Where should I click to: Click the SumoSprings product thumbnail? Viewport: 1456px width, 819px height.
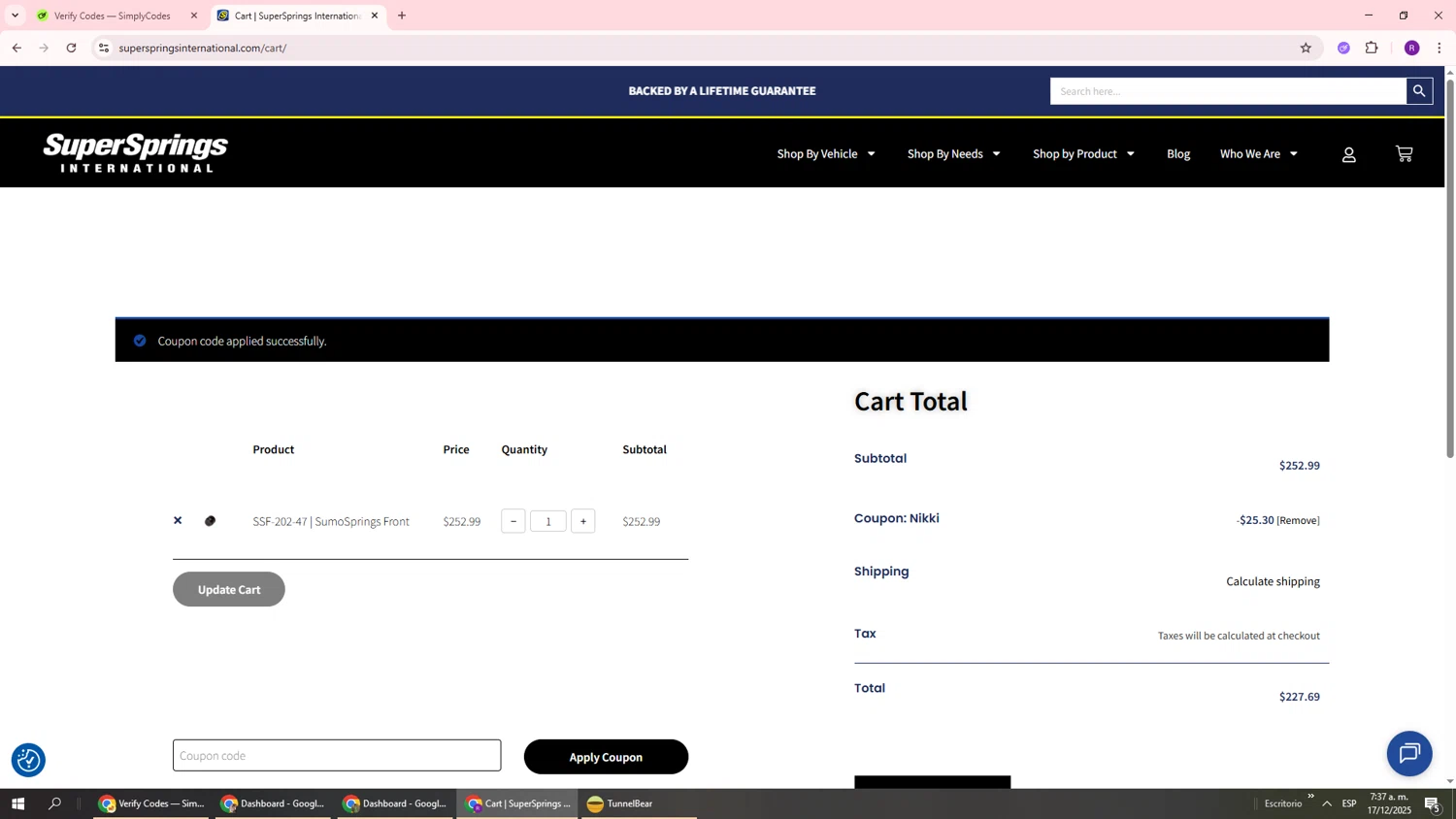(210, 521)
